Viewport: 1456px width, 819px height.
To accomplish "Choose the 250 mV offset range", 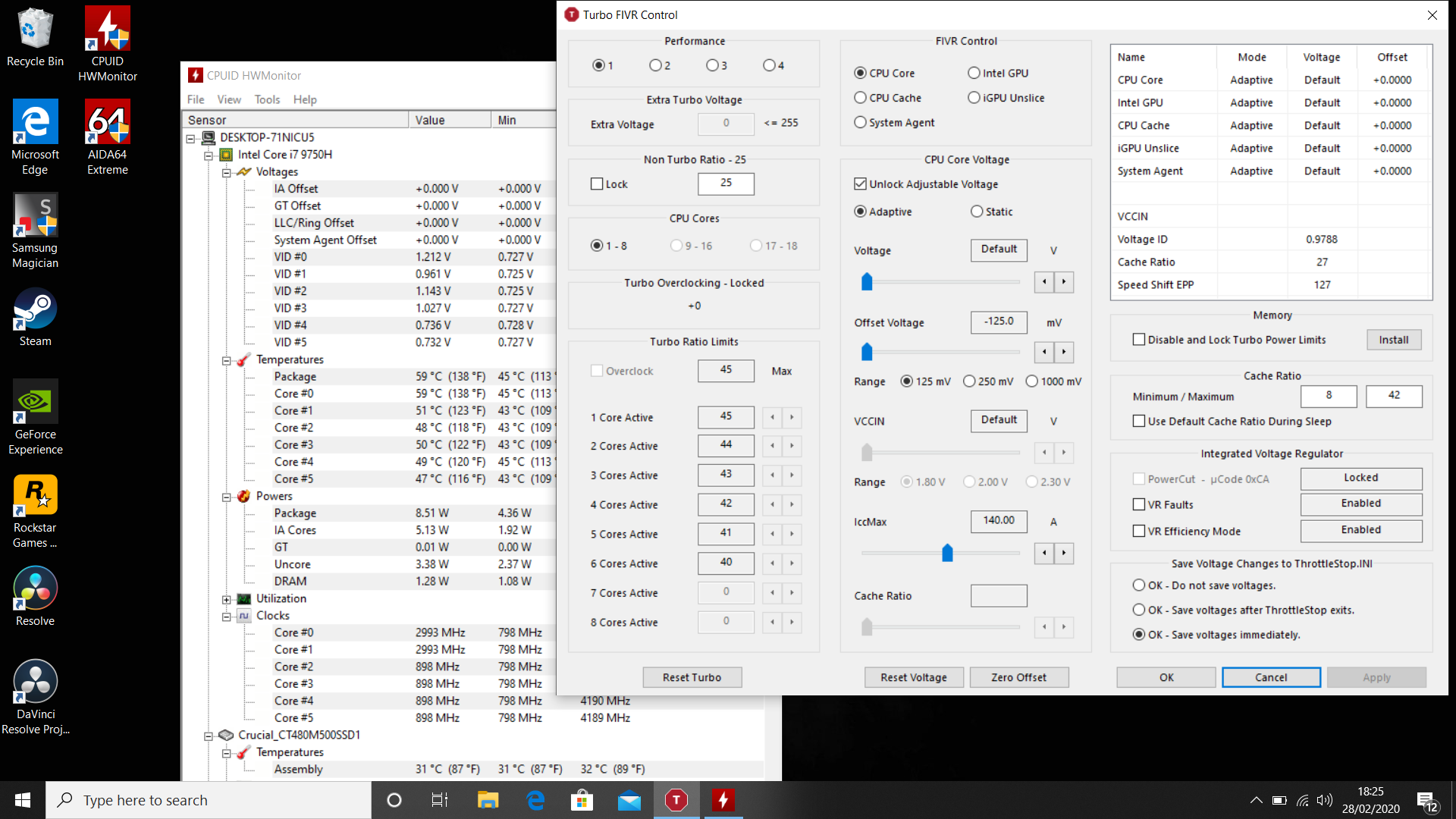I will pyautogui.click(x=969, y=381).
